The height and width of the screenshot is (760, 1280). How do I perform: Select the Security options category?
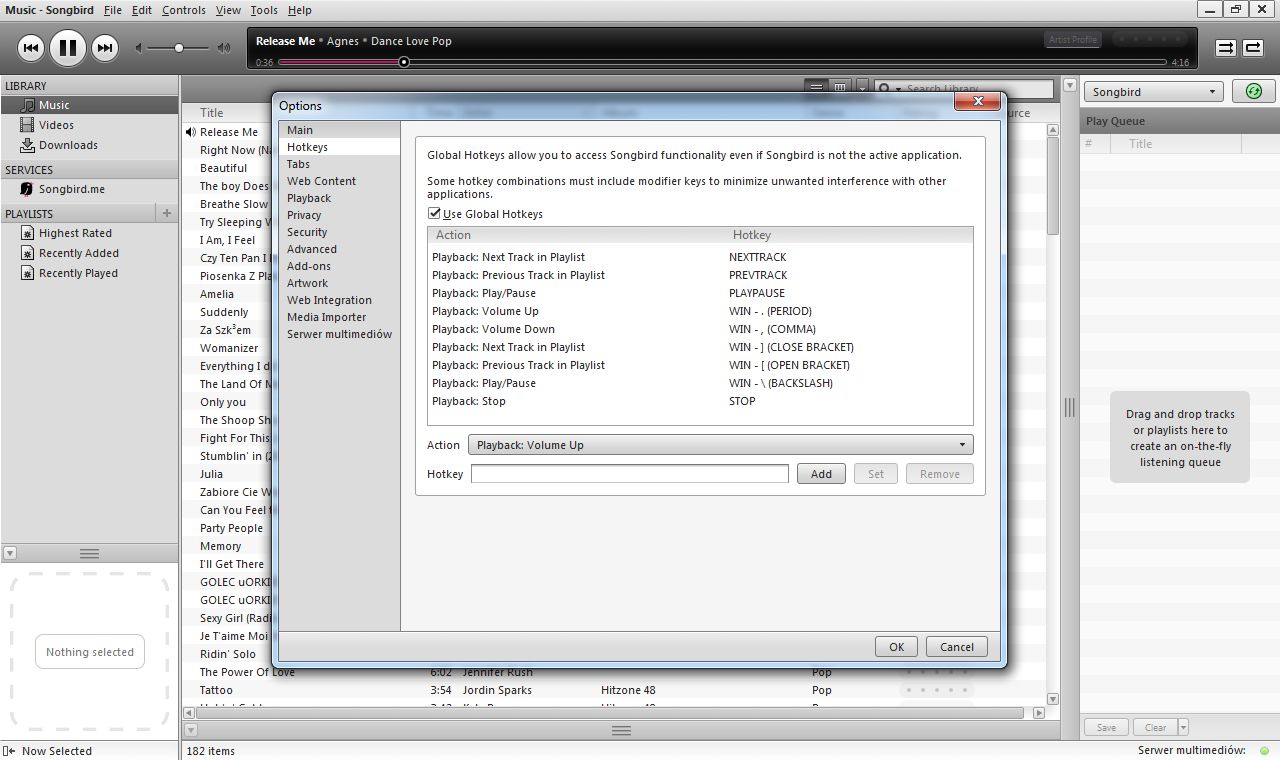339,232
